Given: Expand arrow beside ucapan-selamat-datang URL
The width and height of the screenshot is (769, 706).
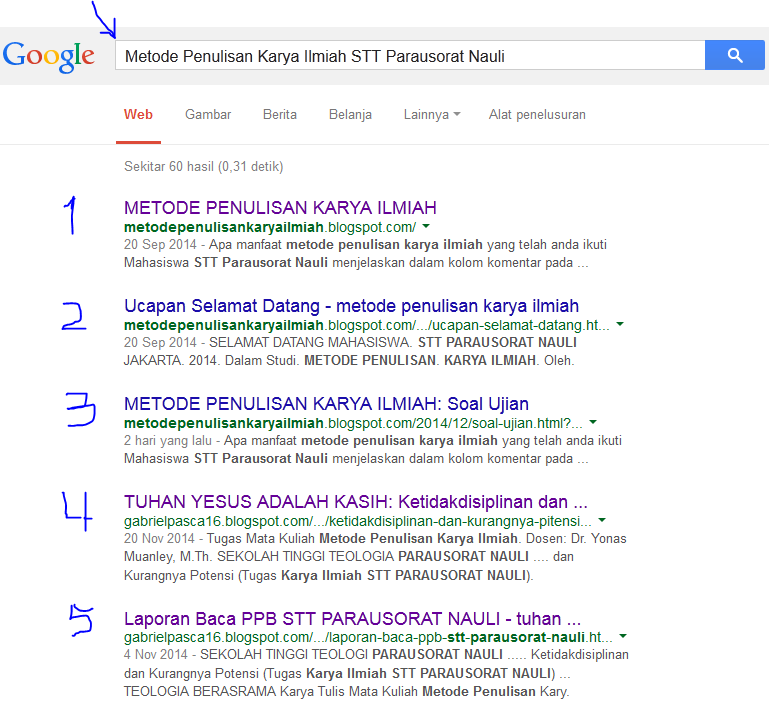Looking at the screenshot, I should click(620, 324).
